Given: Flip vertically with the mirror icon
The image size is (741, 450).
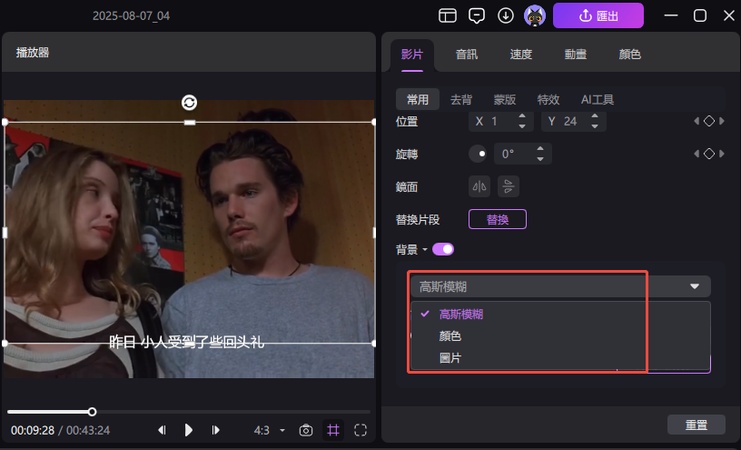Looking at the screenshot, I should click(508, 186).
